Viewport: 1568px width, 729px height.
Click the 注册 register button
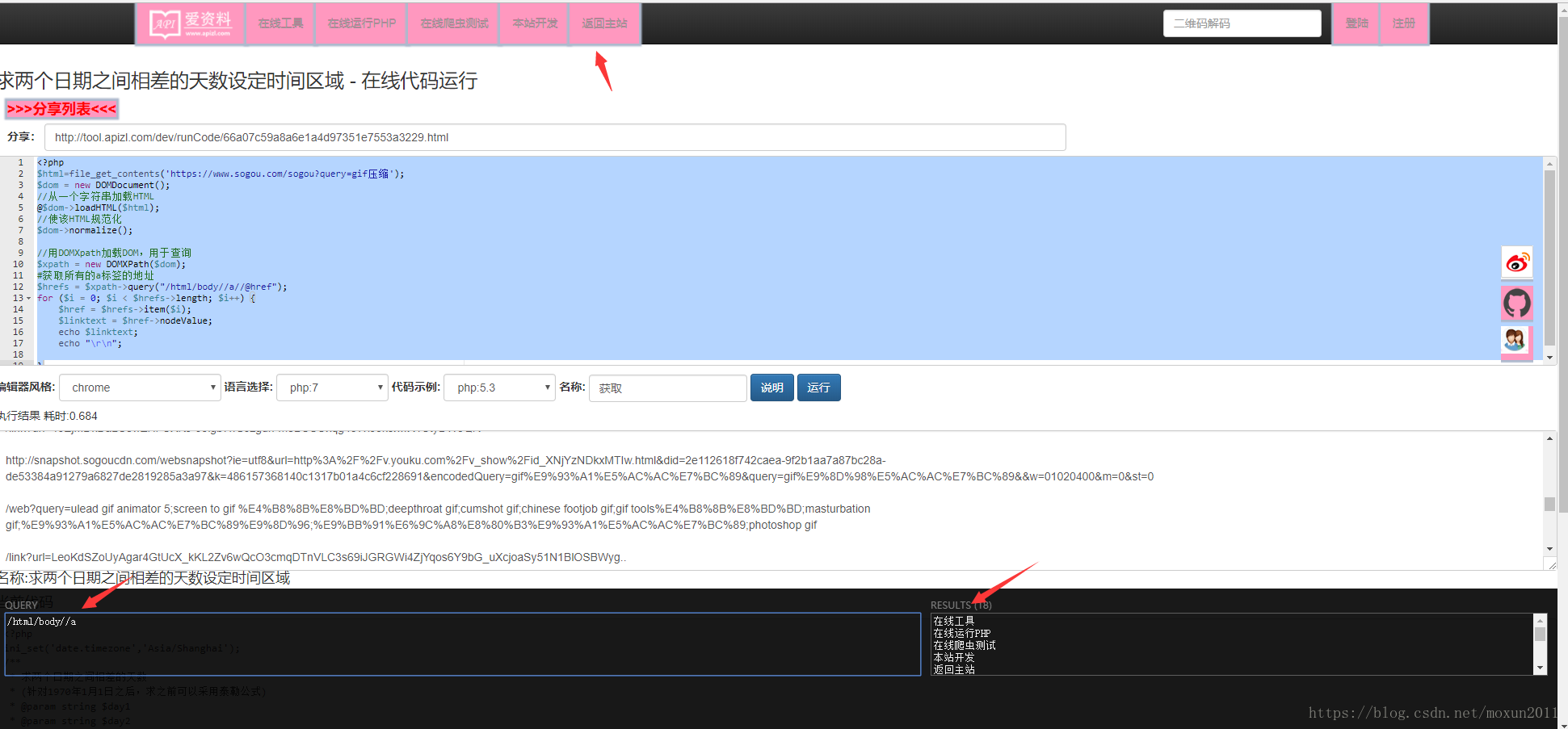pos(1404,23)
